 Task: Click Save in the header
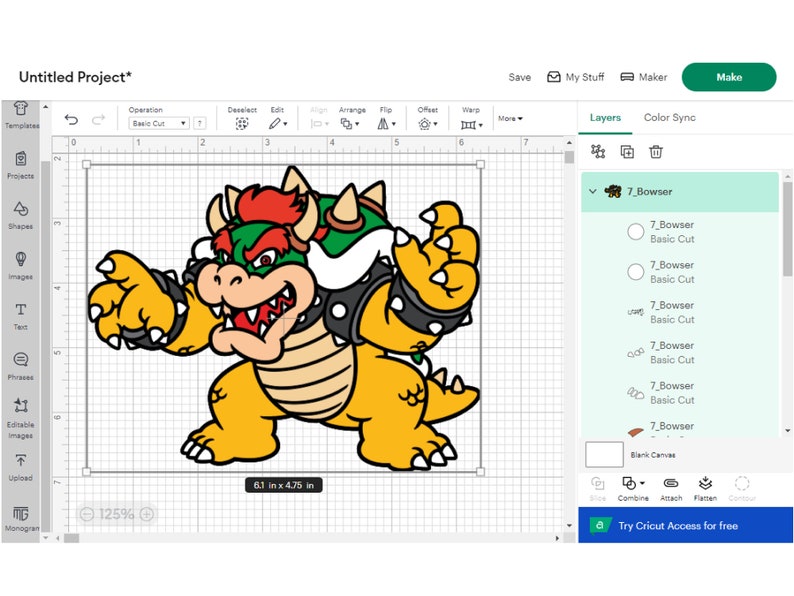click(520, 77)
